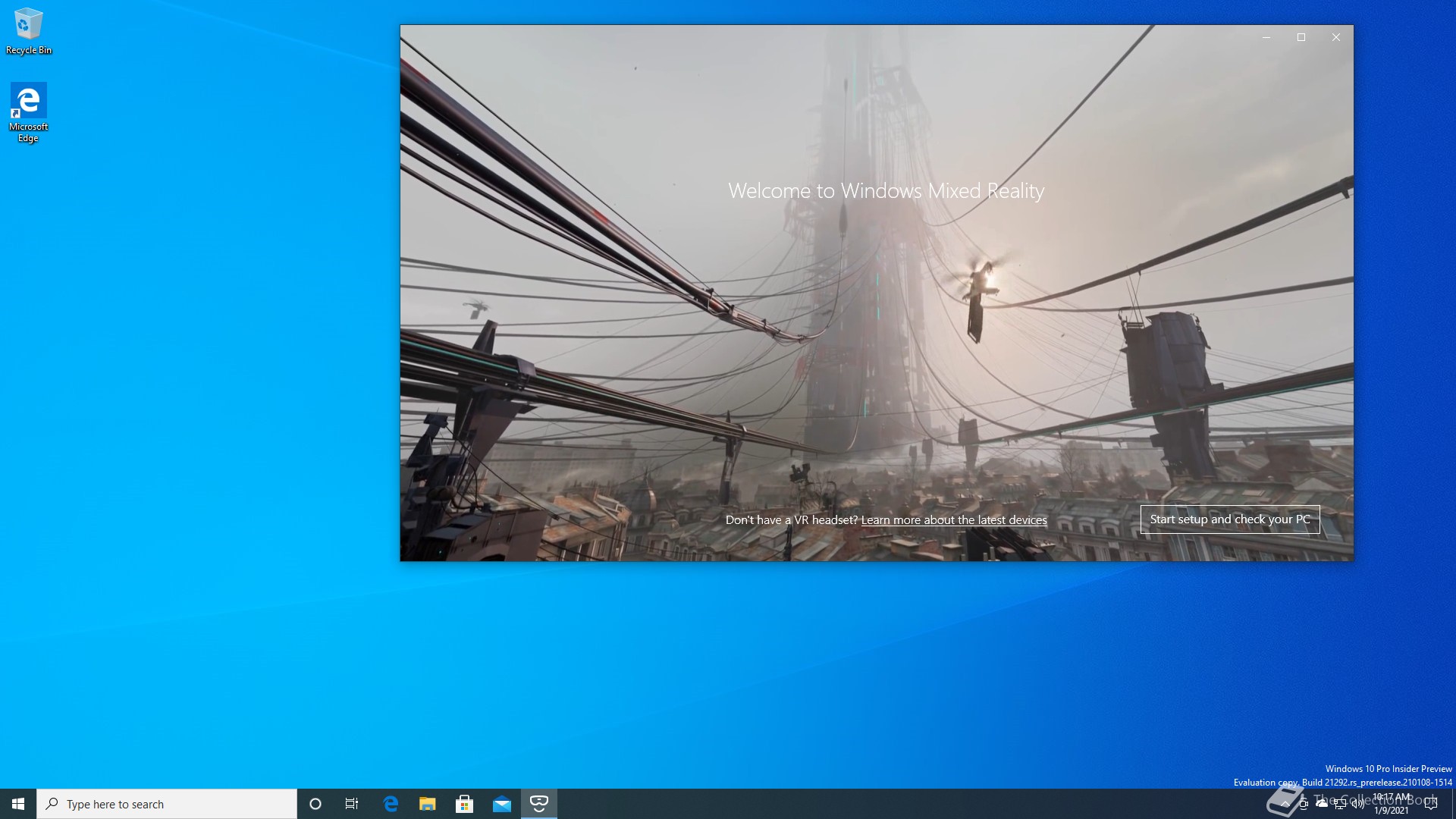
Task: Open the Action Center notifications icon
Action: pyautogui.click(x=1431, y=804)
